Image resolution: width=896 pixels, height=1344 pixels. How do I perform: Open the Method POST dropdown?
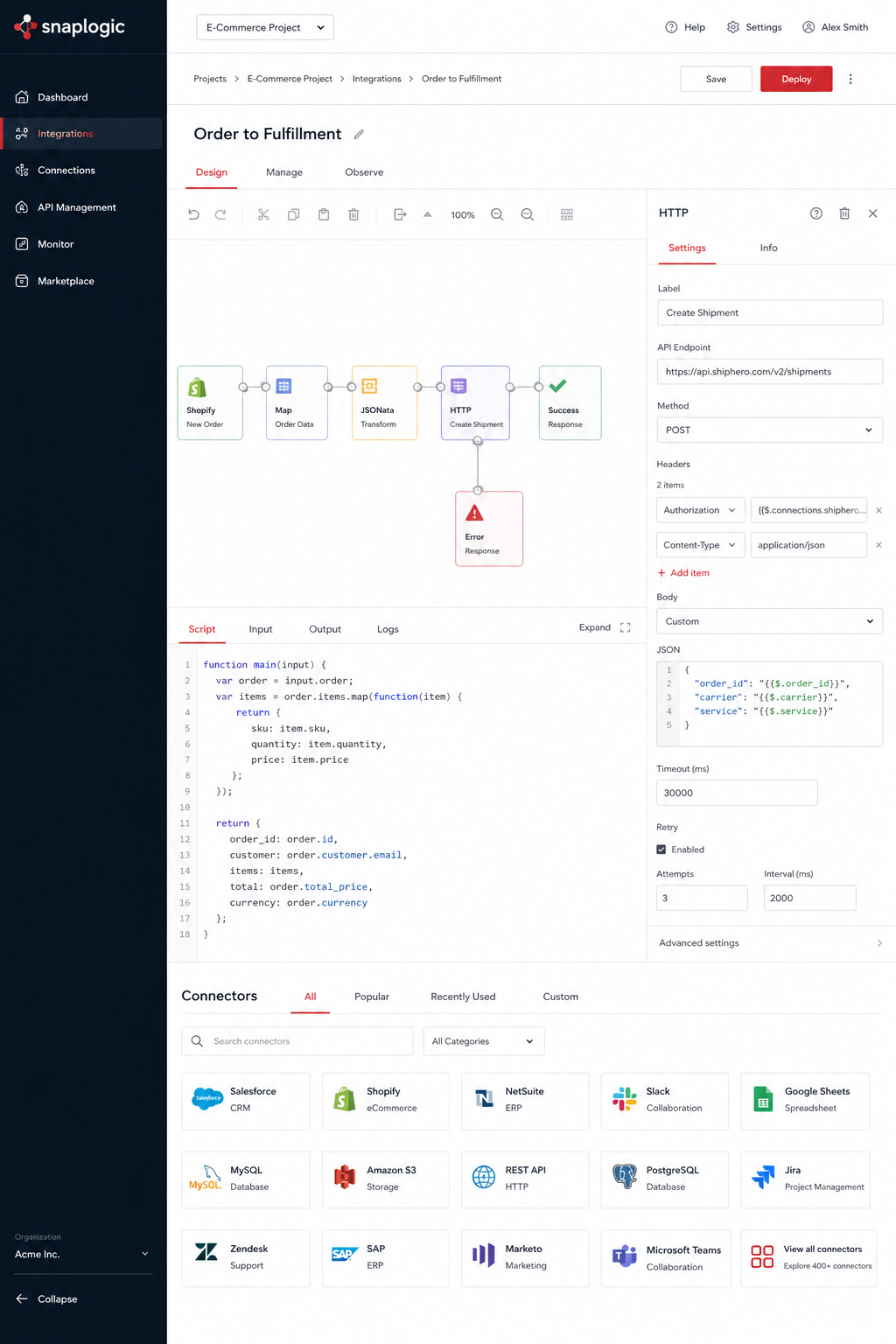click(x=770, y=430)
